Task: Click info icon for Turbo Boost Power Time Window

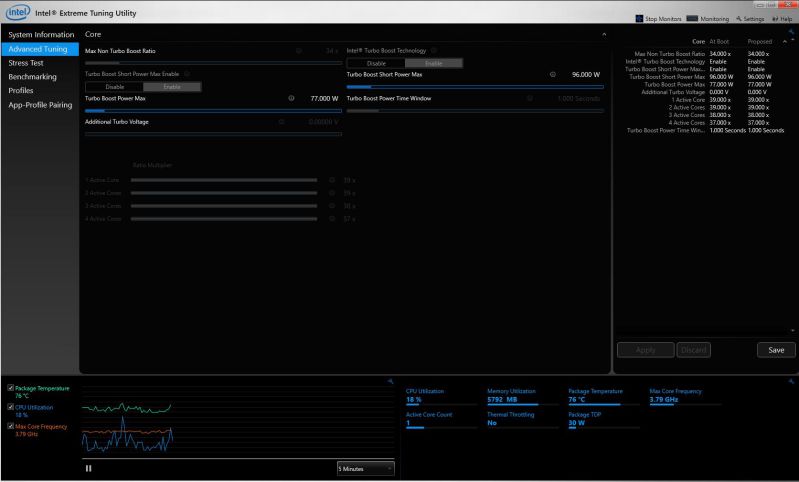Action: point(530,98)
